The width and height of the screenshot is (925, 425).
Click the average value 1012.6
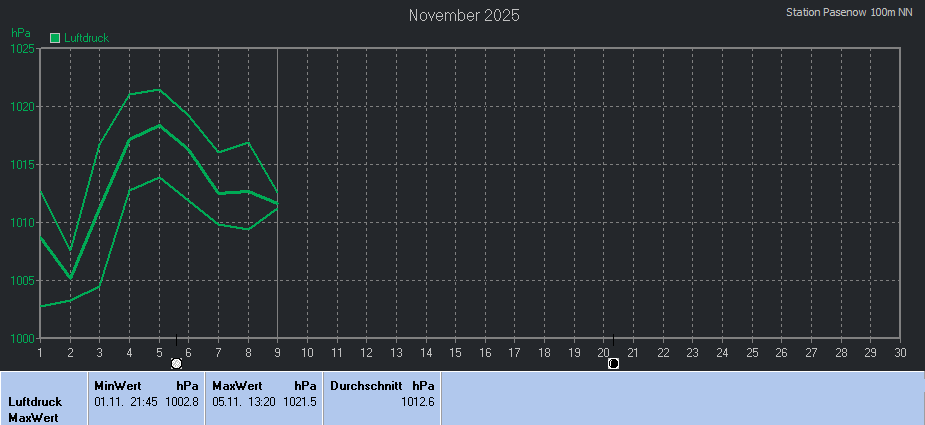click(x=417, y=401)
